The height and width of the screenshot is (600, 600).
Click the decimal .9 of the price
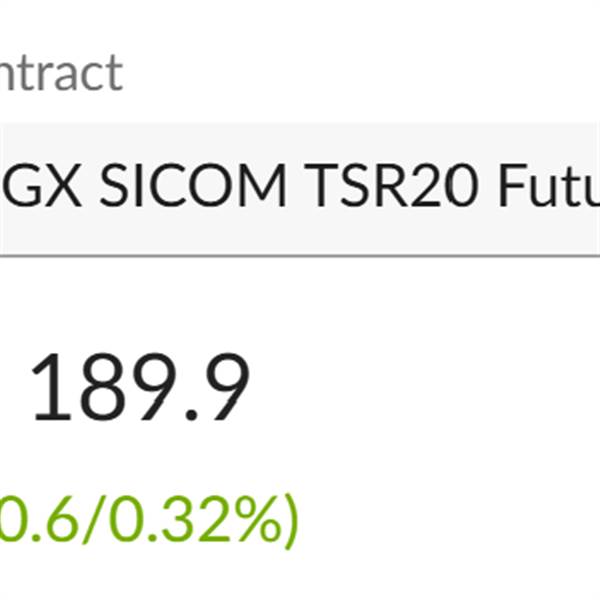coord(220,388)
